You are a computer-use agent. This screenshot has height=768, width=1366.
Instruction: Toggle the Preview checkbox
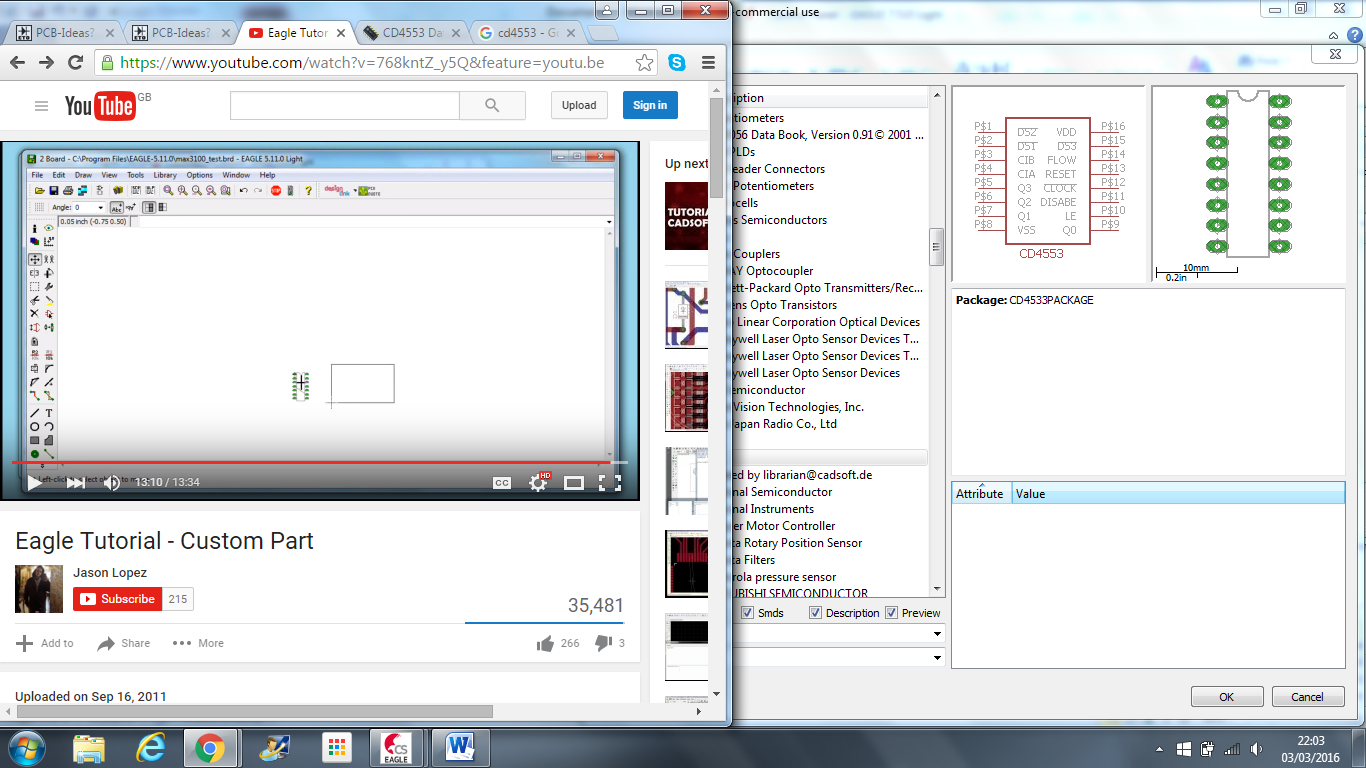[891, 613]
